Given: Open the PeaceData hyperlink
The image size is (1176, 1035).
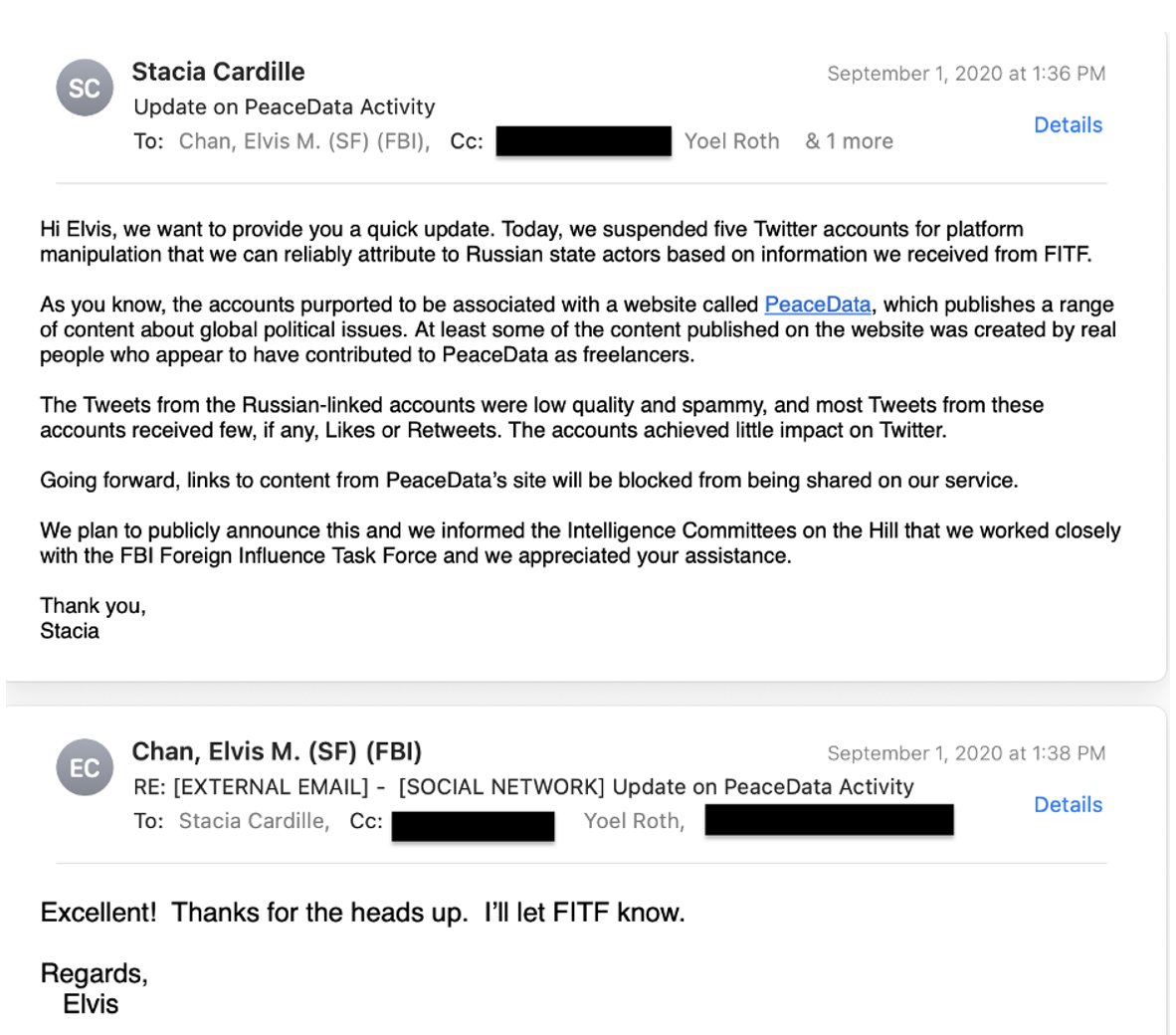Looking at the screenshot, I should coord(817,305).
